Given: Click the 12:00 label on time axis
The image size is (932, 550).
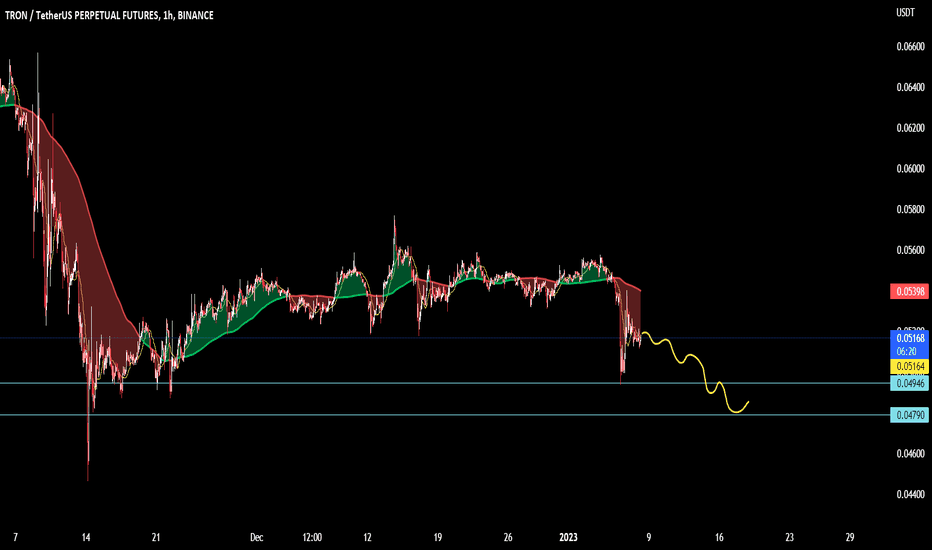Looking at the screenshot, I should [312, 538].
